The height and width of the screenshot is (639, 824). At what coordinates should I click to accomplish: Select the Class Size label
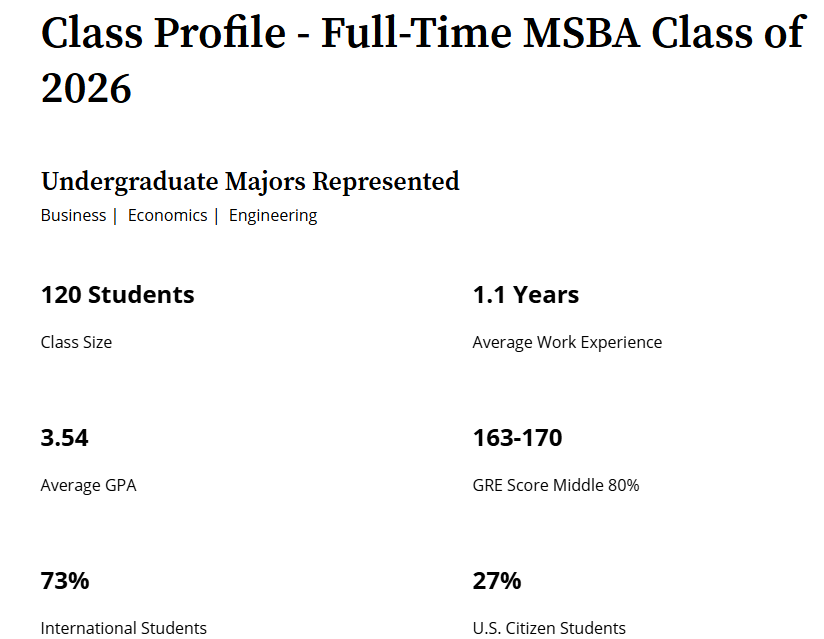click(x=76, y=342)
